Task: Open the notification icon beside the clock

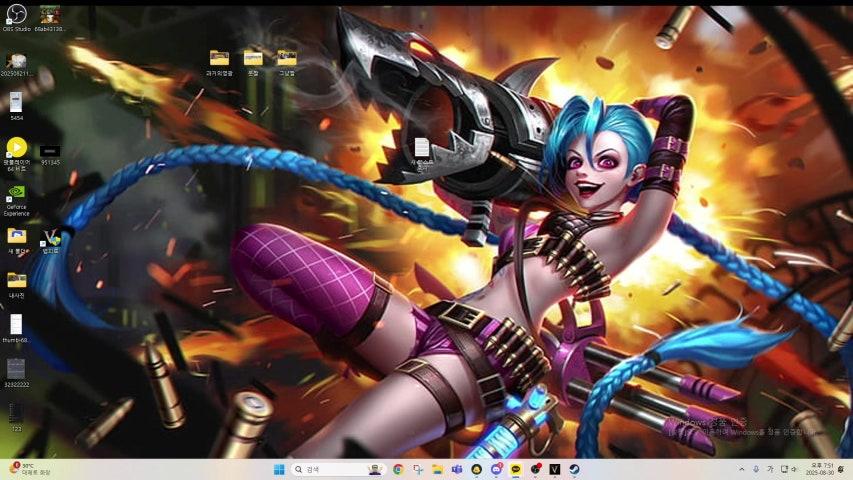Action: coord(842,469)
